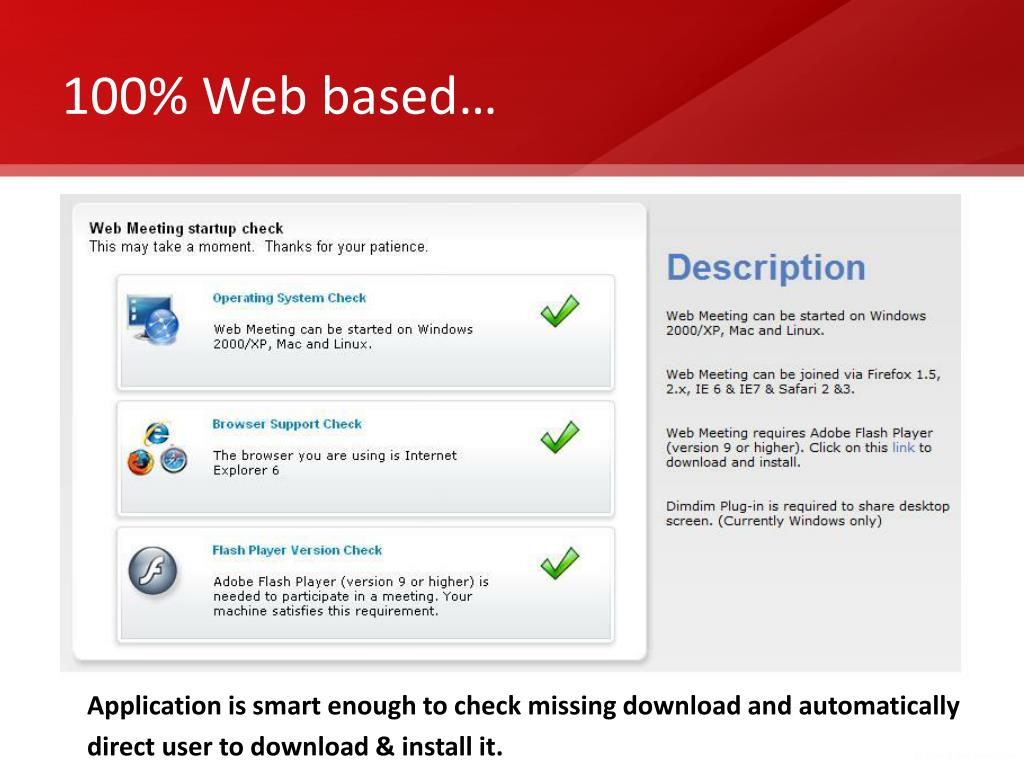Viewport: 1024px width, 768px height.
Task: Click the Safari compass browser icon
Action: click(174, 460)
